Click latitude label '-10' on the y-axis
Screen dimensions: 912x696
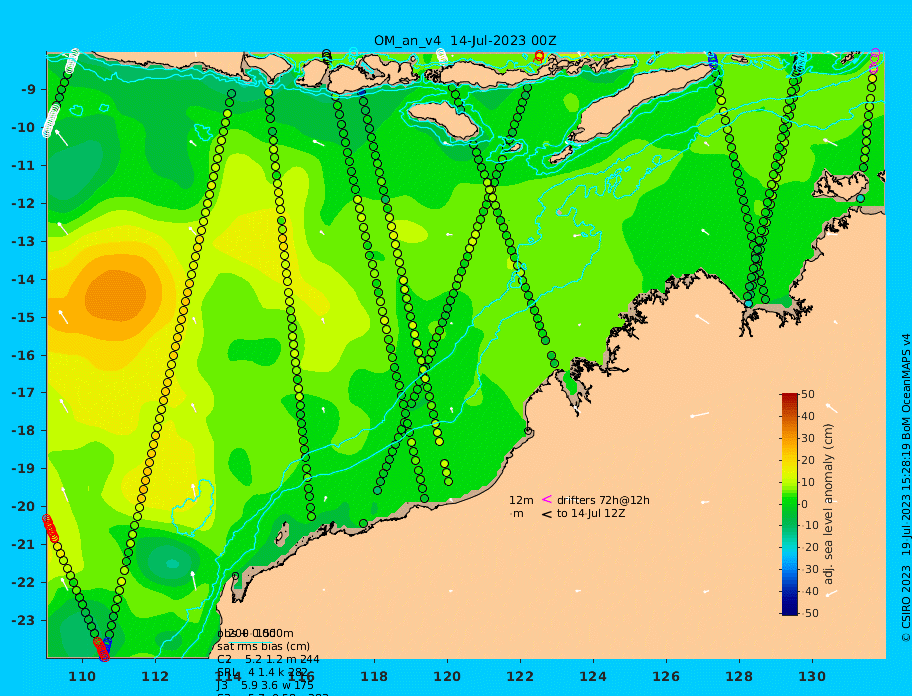24,127
